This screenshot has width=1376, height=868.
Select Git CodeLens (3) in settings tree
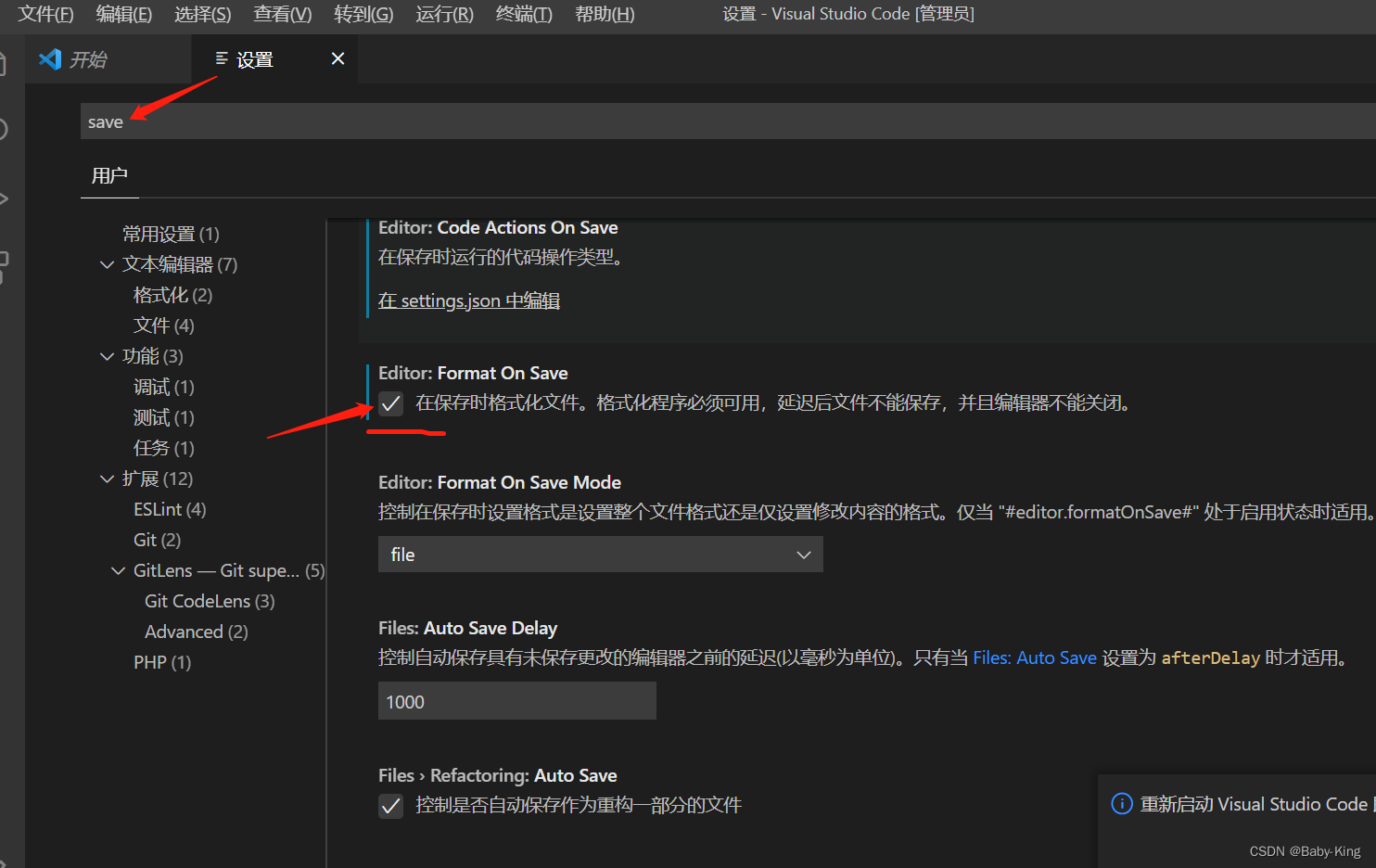click(x=210, y=601)
